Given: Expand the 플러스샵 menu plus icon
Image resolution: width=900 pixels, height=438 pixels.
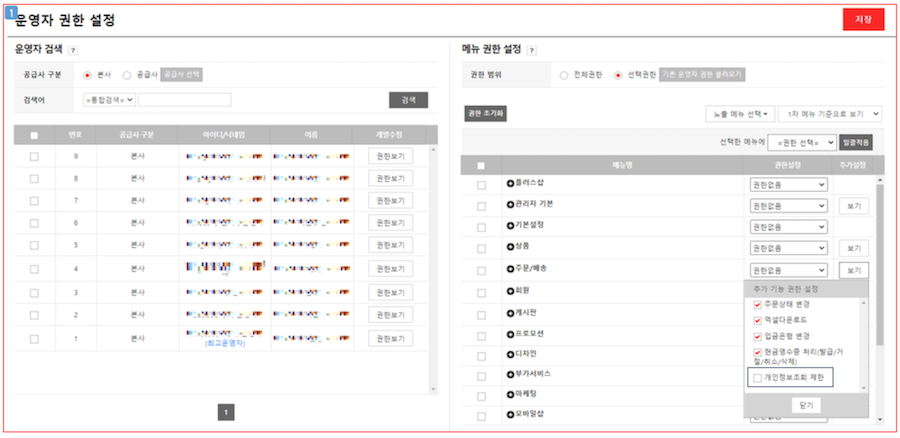Looking at the screenshot, I should point(510,185).
